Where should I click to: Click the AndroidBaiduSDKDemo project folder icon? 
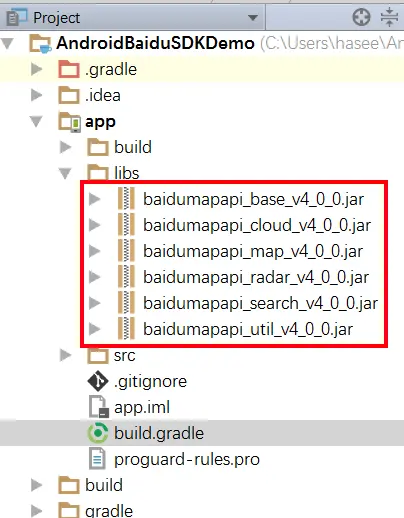click(x=40, y=44)
